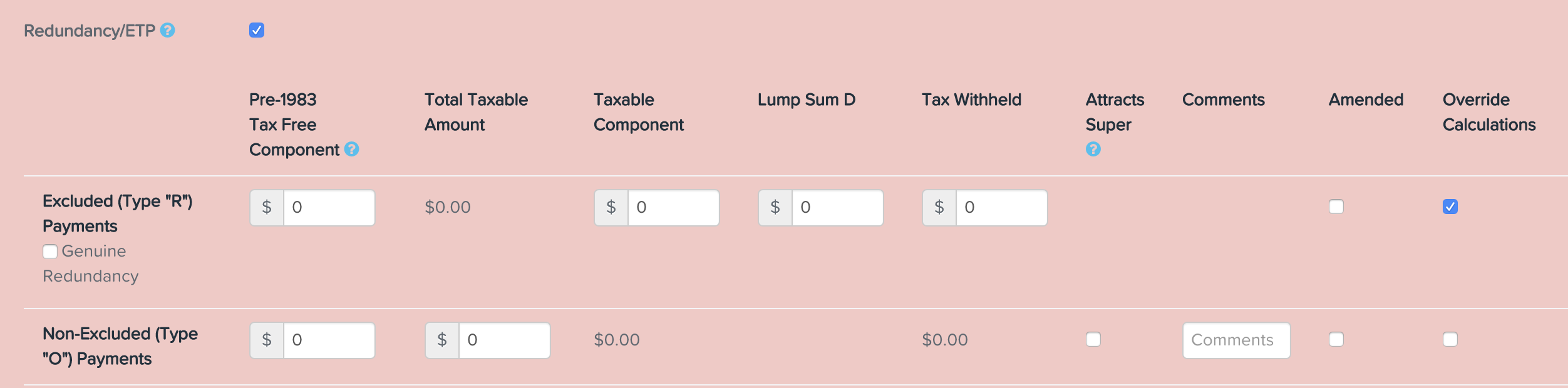Select Non-Excluded Type O Total Taxable Amount field
This screenshot has width=1568, height=388.
[x=504, y=340]
